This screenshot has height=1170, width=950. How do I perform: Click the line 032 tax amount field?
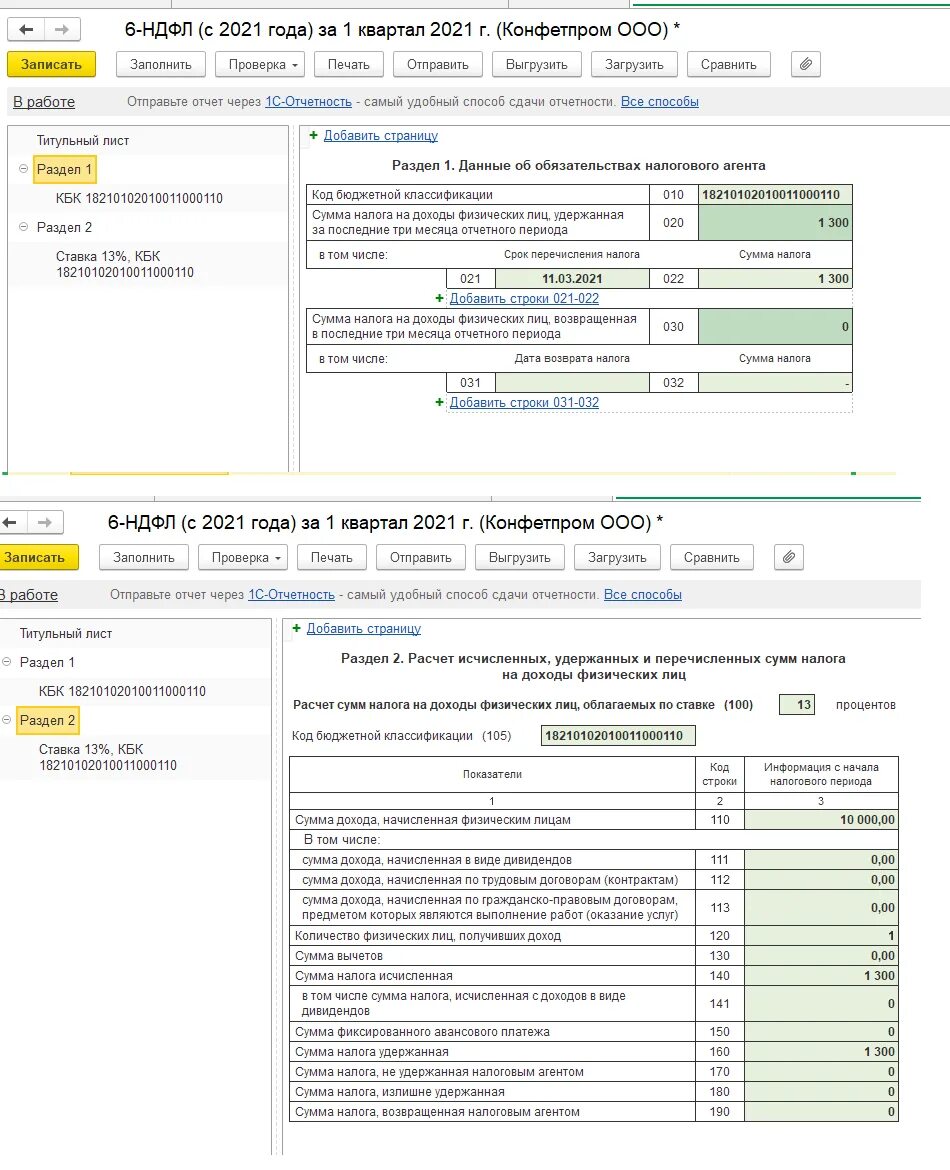(x=775, y=383)
